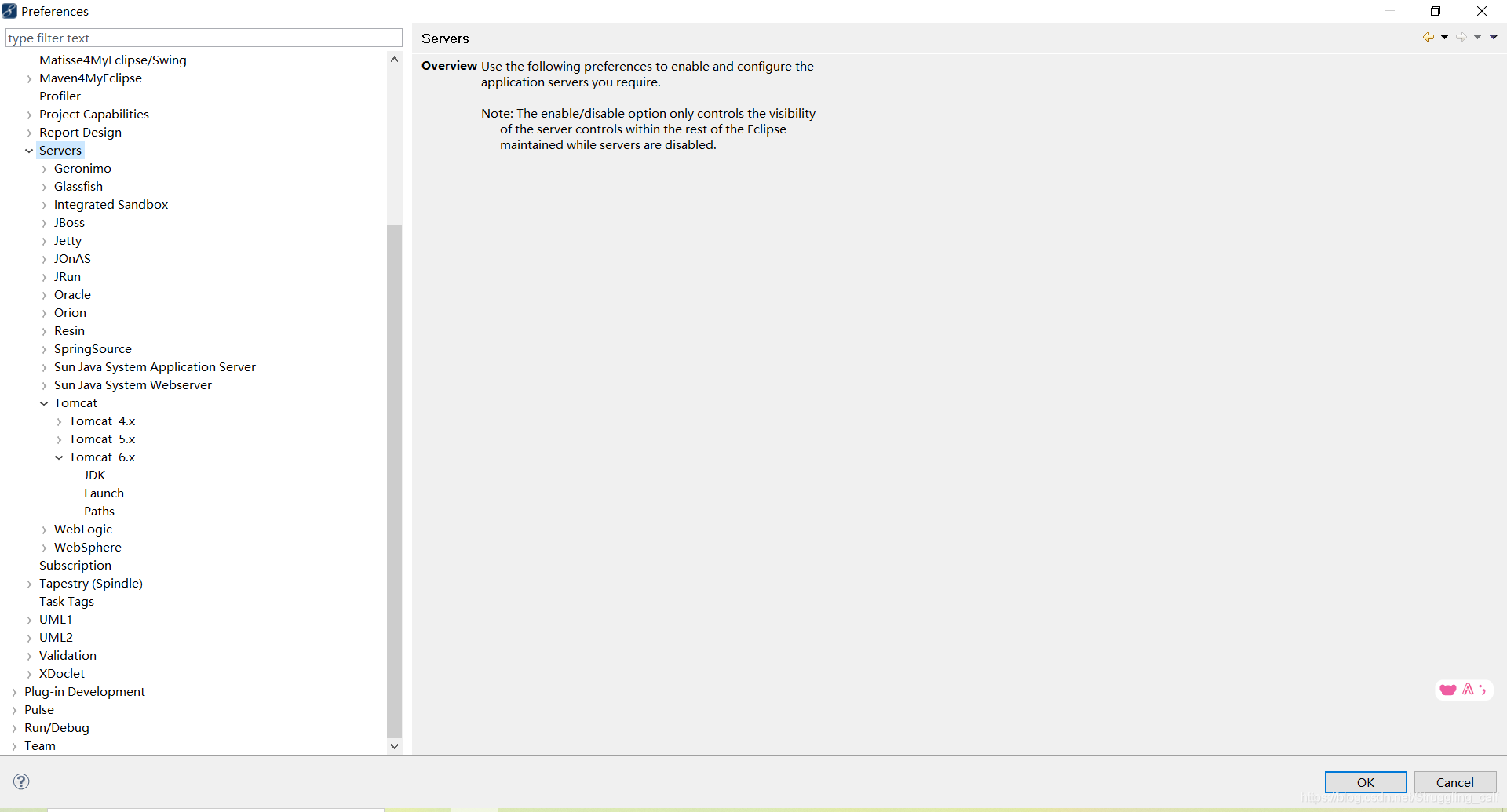Image resolution: width=1507 pixels, height=812 pixels.
Task: Select the SpringSource server entry
Action: click(x=93, y=349)
